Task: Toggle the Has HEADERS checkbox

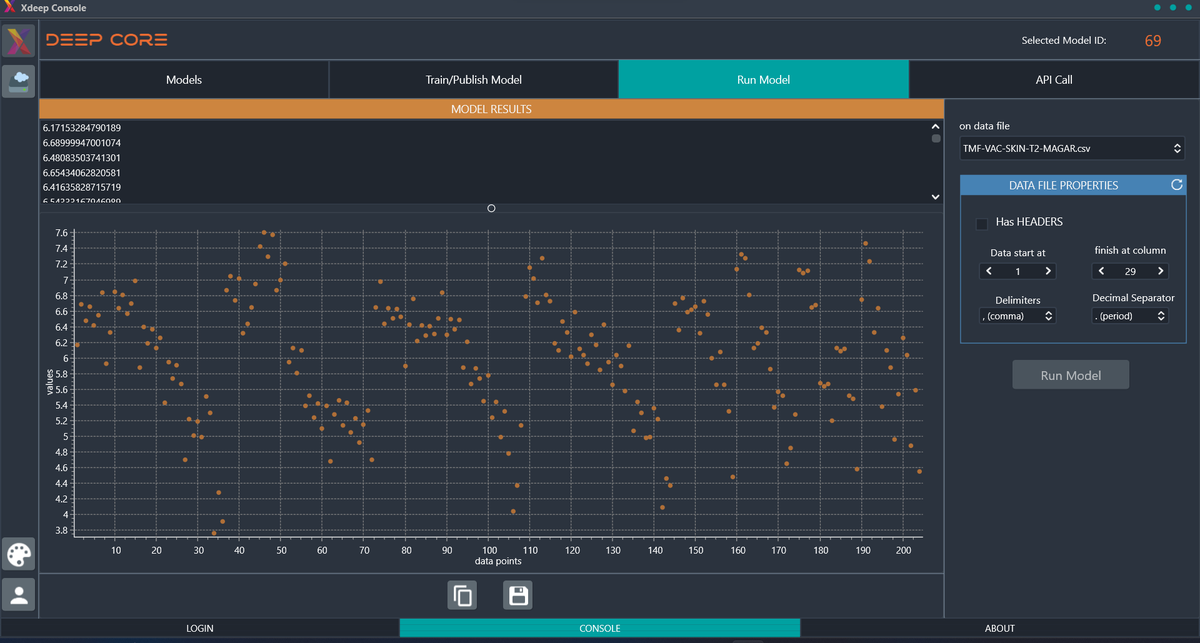Action: [982, 222]
